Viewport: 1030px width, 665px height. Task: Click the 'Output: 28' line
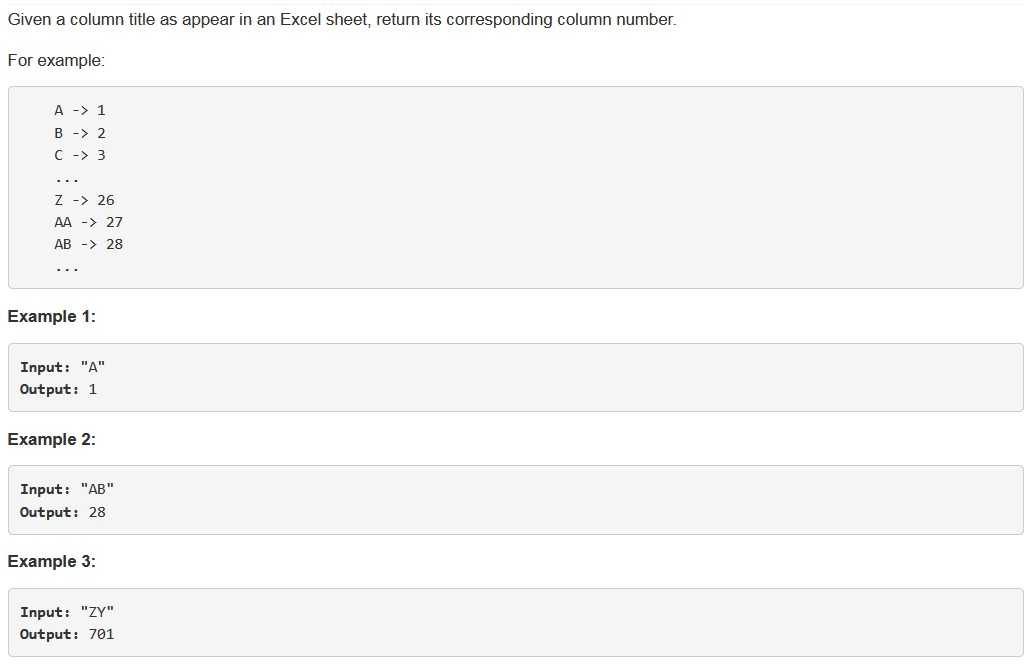point(62,513)
